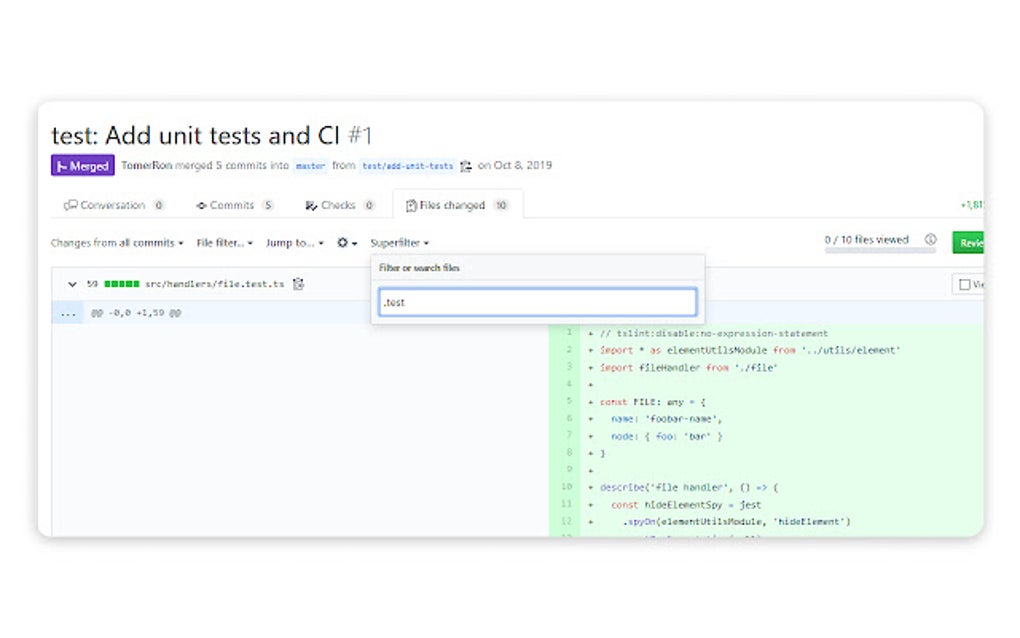
Task: Expand hidden lines with the '...' button
Action: [x=68, y=313]
